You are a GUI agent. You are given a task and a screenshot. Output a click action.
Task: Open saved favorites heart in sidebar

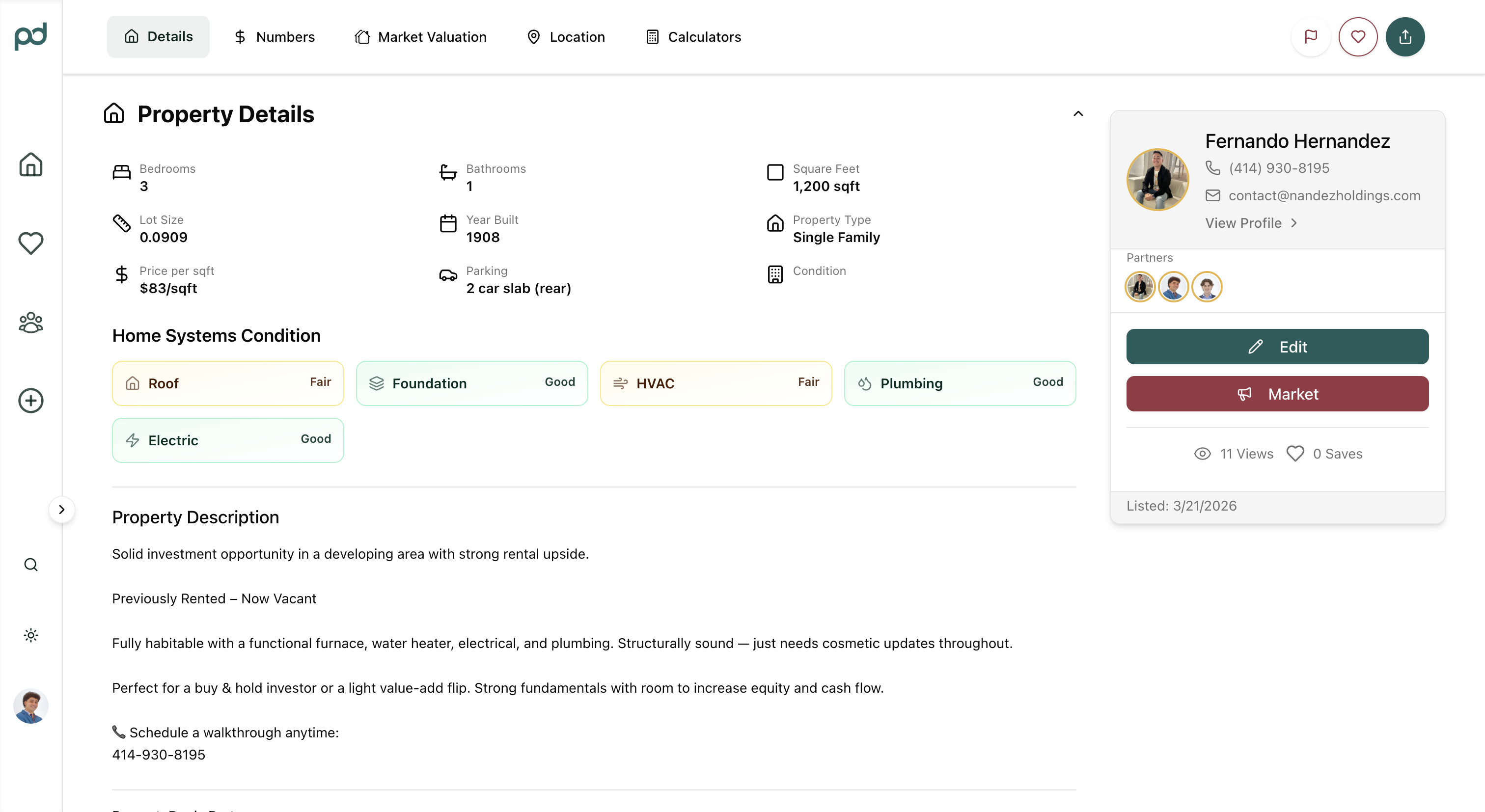(30, 243)
